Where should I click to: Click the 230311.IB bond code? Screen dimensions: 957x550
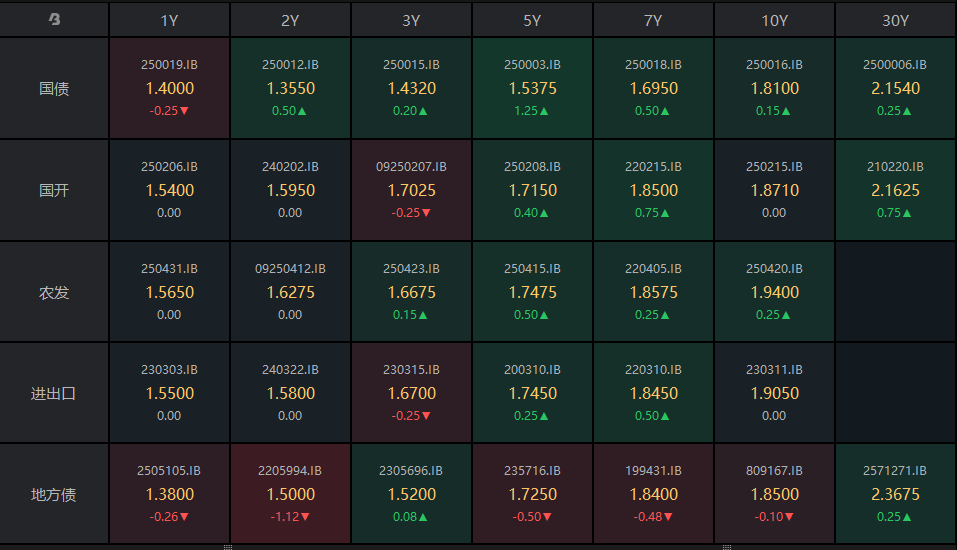[774, 370]
